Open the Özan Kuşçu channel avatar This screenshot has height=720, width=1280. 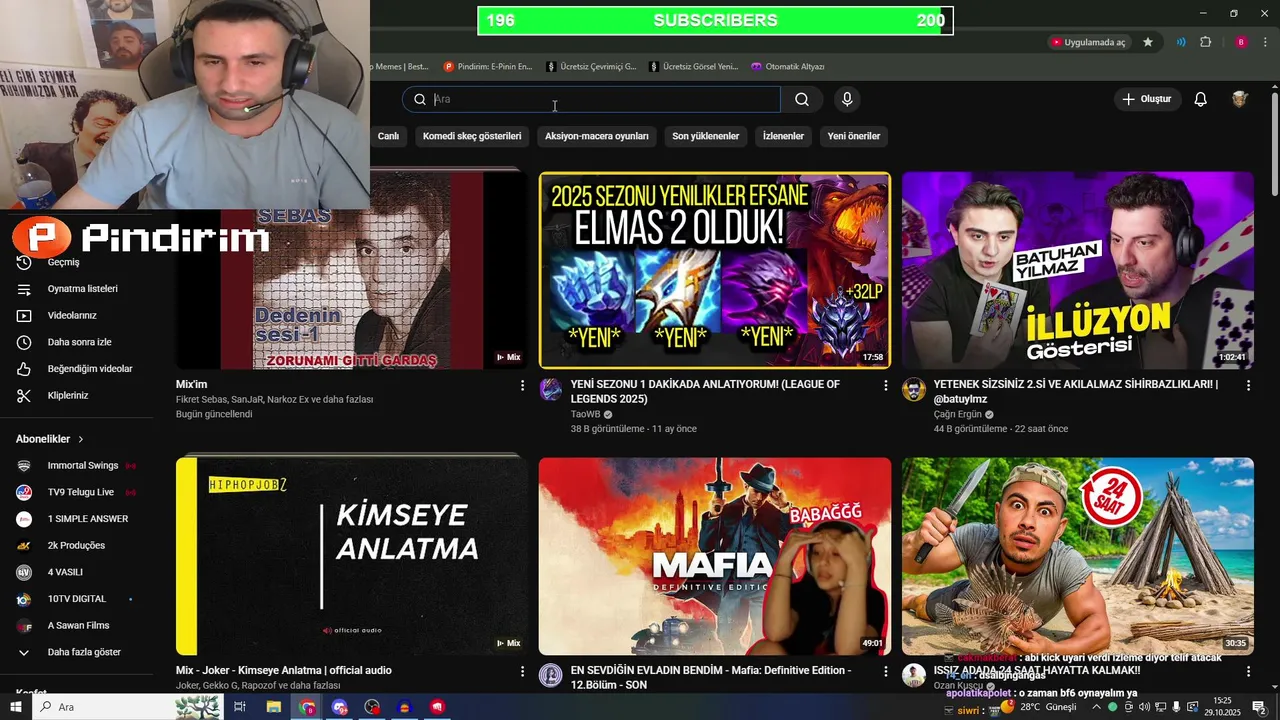(x=914, y=676)
